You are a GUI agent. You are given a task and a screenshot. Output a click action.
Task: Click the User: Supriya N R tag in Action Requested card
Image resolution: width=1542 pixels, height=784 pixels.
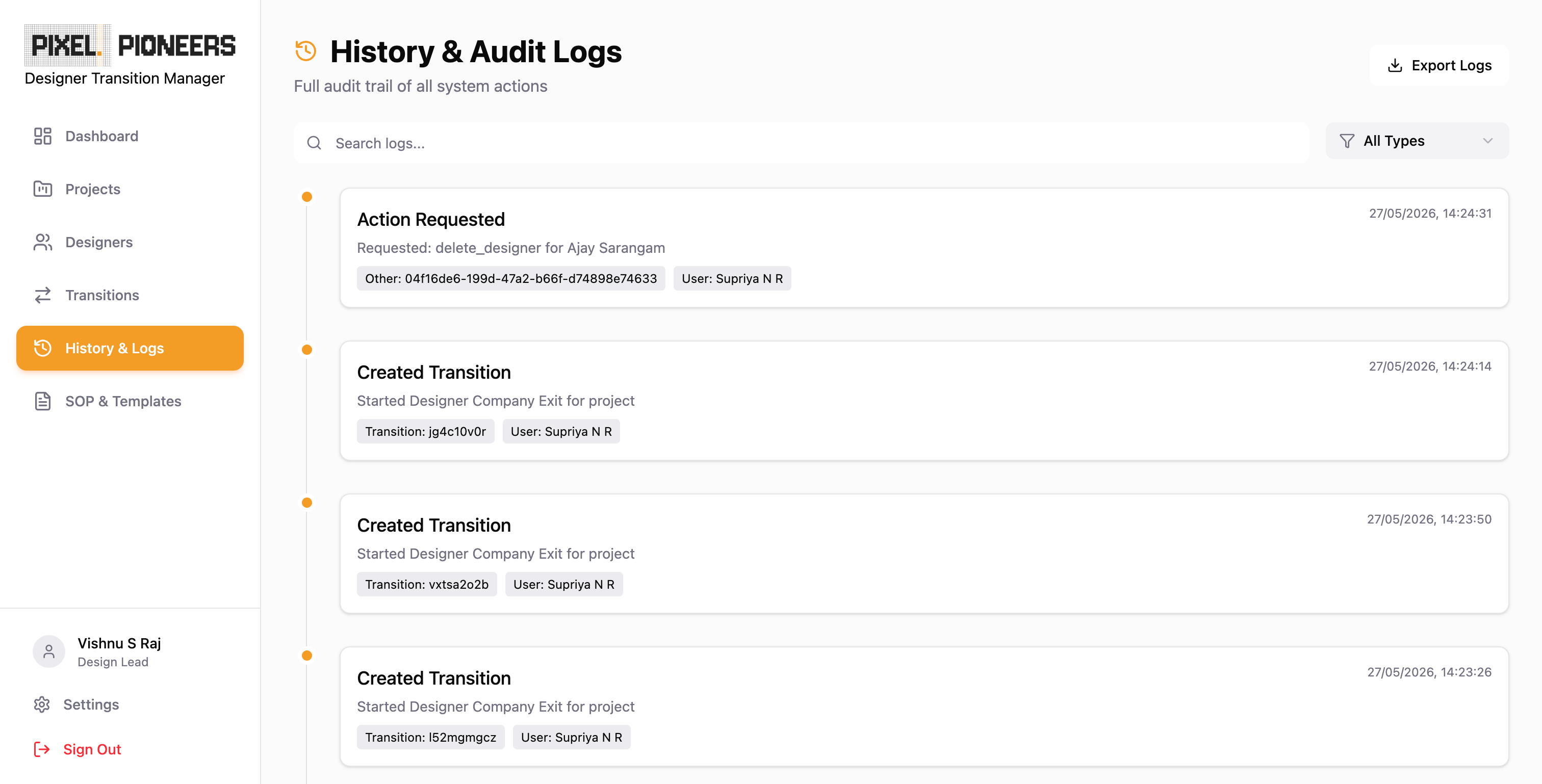pos(732,278)
